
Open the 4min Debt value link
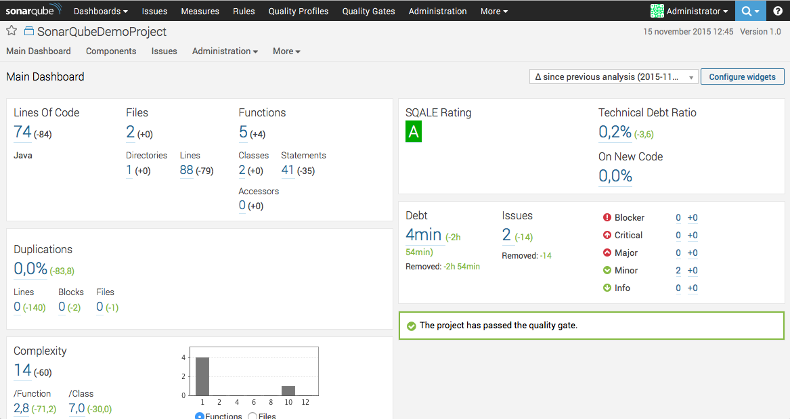[423, 235]
